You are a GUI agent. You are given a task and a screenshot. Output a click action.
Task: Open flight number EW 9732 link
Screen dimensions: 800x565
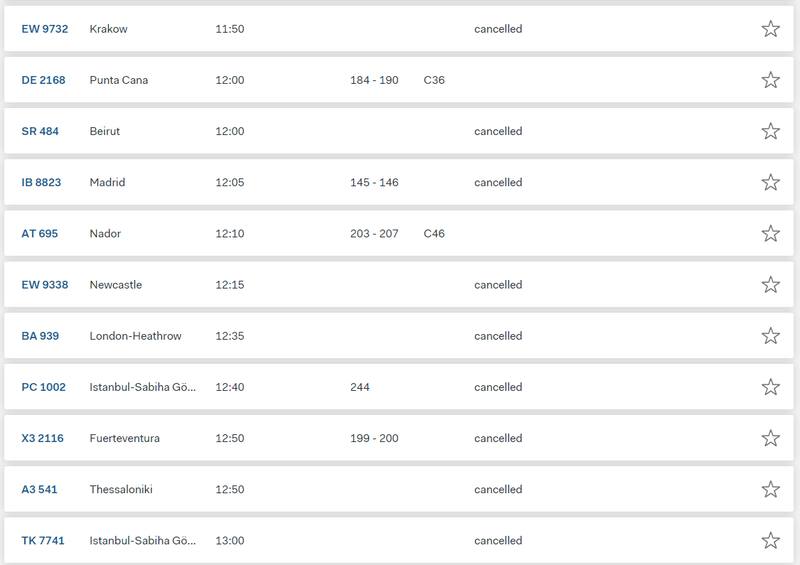click(x=45, y=29)
